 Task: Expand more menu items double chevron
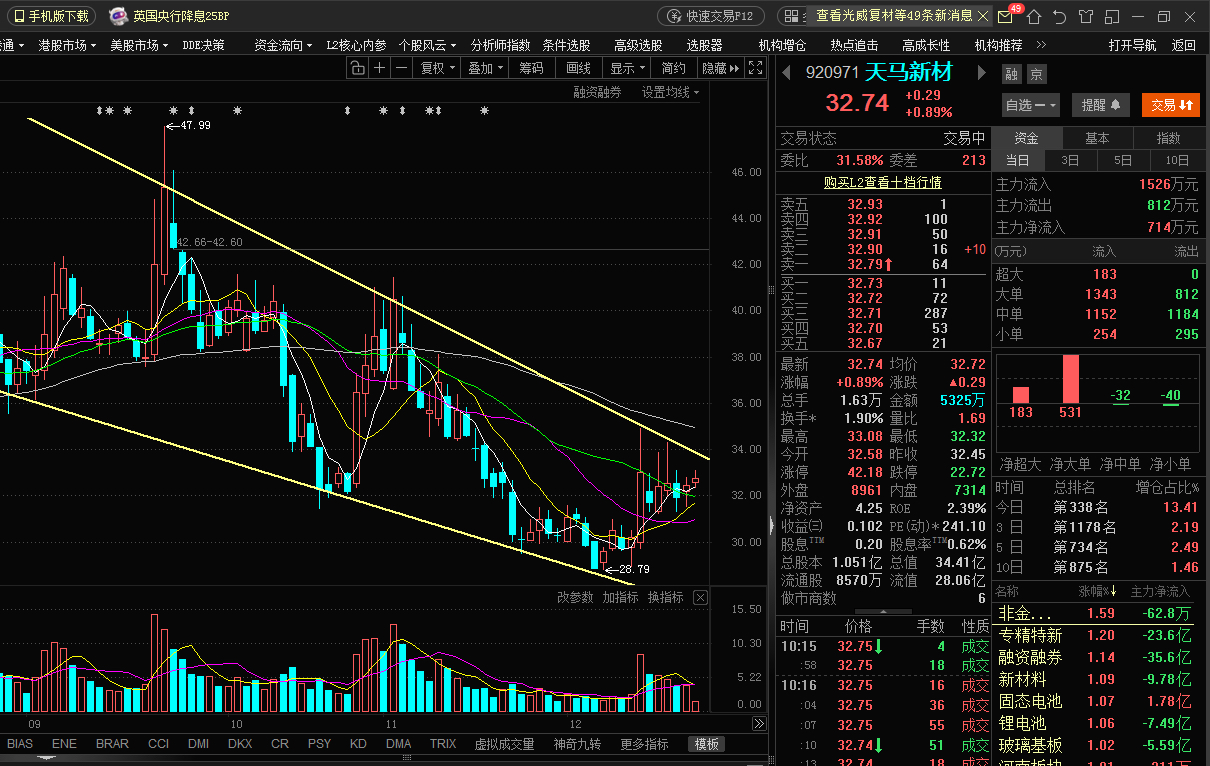point(1041,45)
